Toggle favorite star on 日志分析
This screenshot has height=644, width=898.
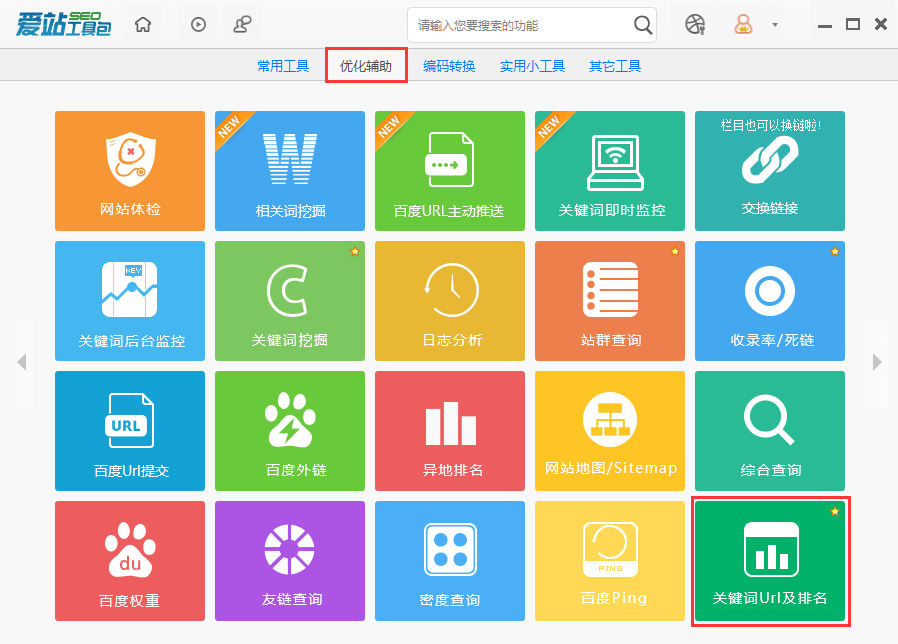coord(514,252)
